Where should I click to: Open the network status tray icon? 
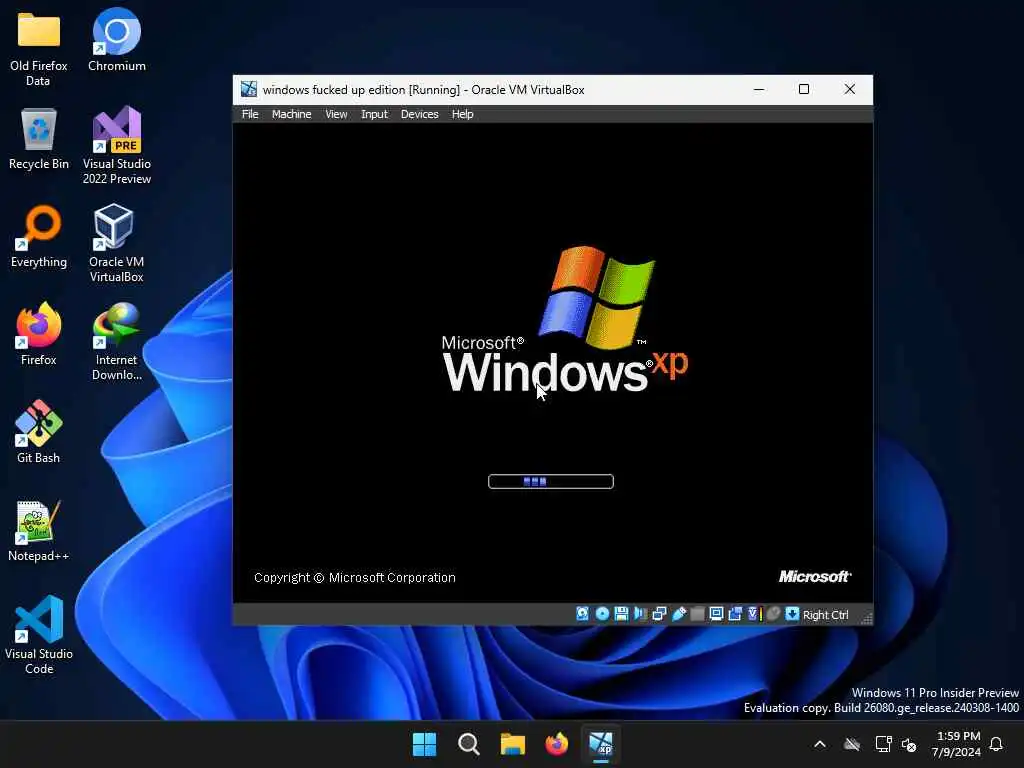pyautogui.click(x=884, y=744)
